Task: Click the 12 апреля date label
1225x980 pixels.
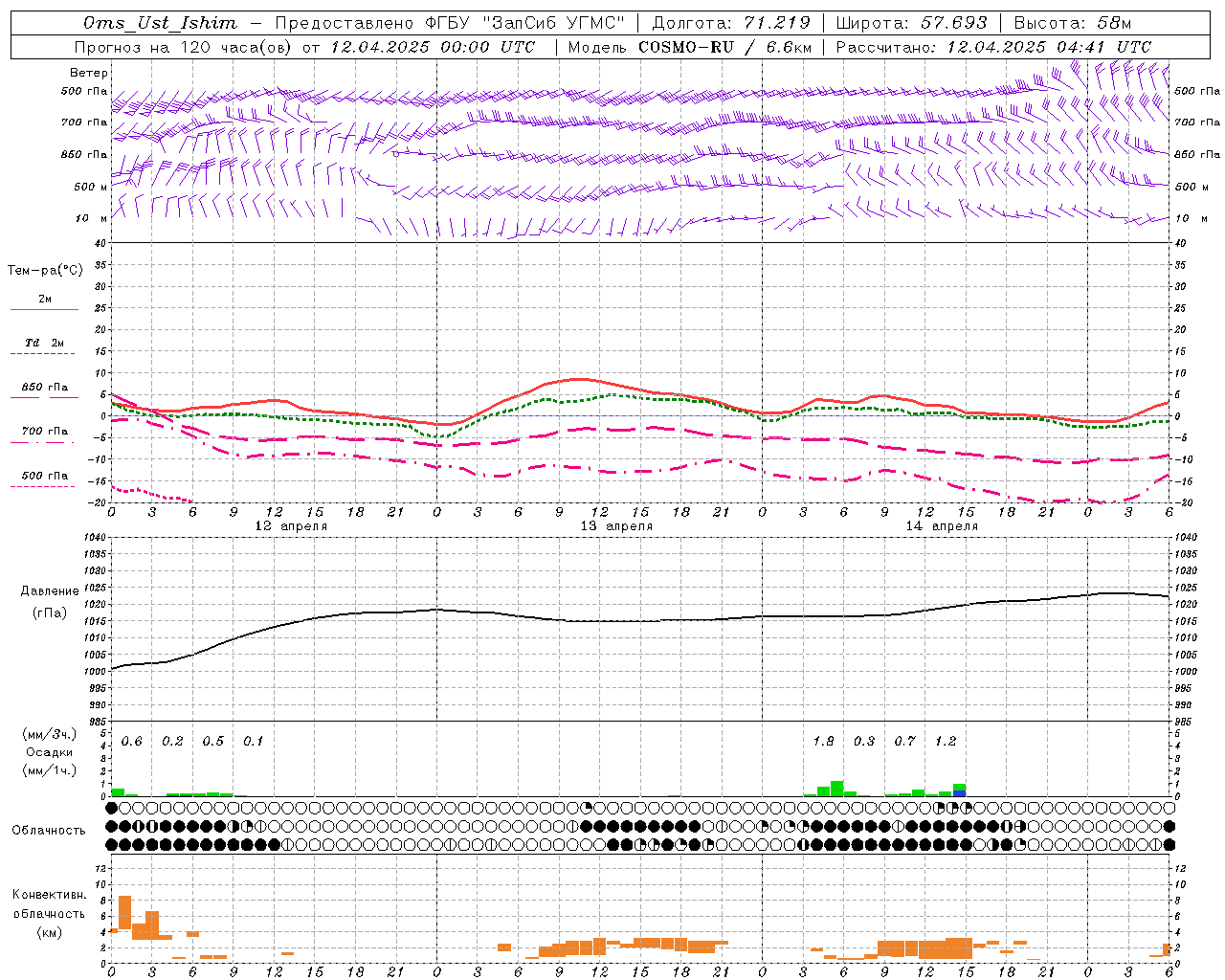Action: [x=291, y=526]
